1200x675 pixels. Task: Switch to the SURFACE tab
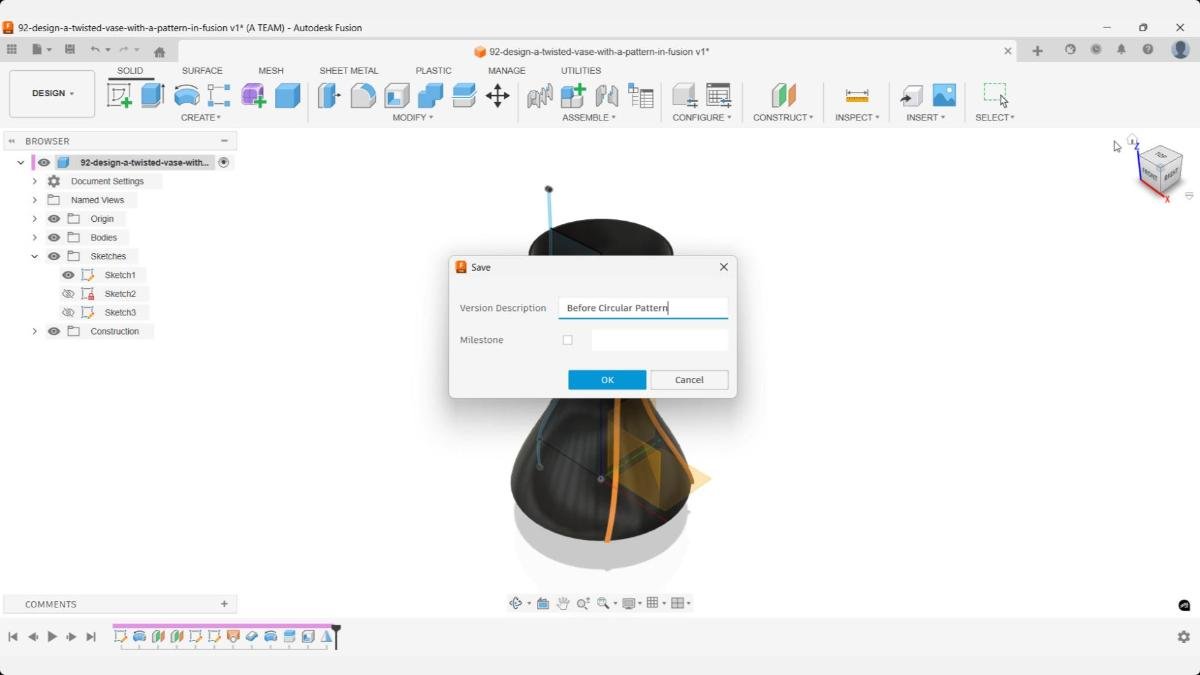(x=202, y=70)
